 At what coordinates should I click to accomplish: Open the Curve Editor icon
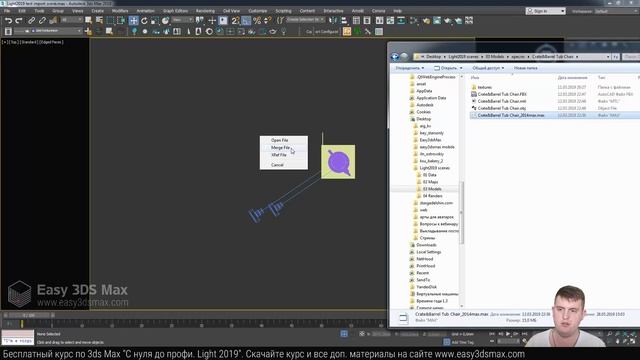coord(390,20)
